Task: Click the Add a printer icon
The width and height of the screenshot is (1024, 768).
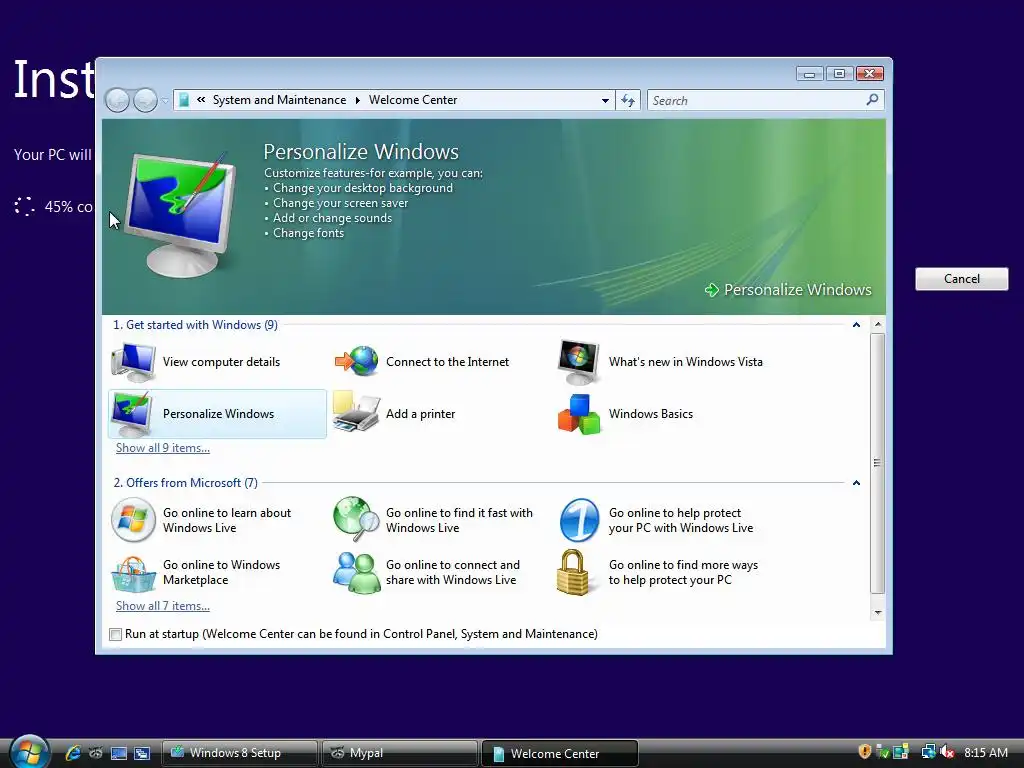Action: click(x=356, y=412)
